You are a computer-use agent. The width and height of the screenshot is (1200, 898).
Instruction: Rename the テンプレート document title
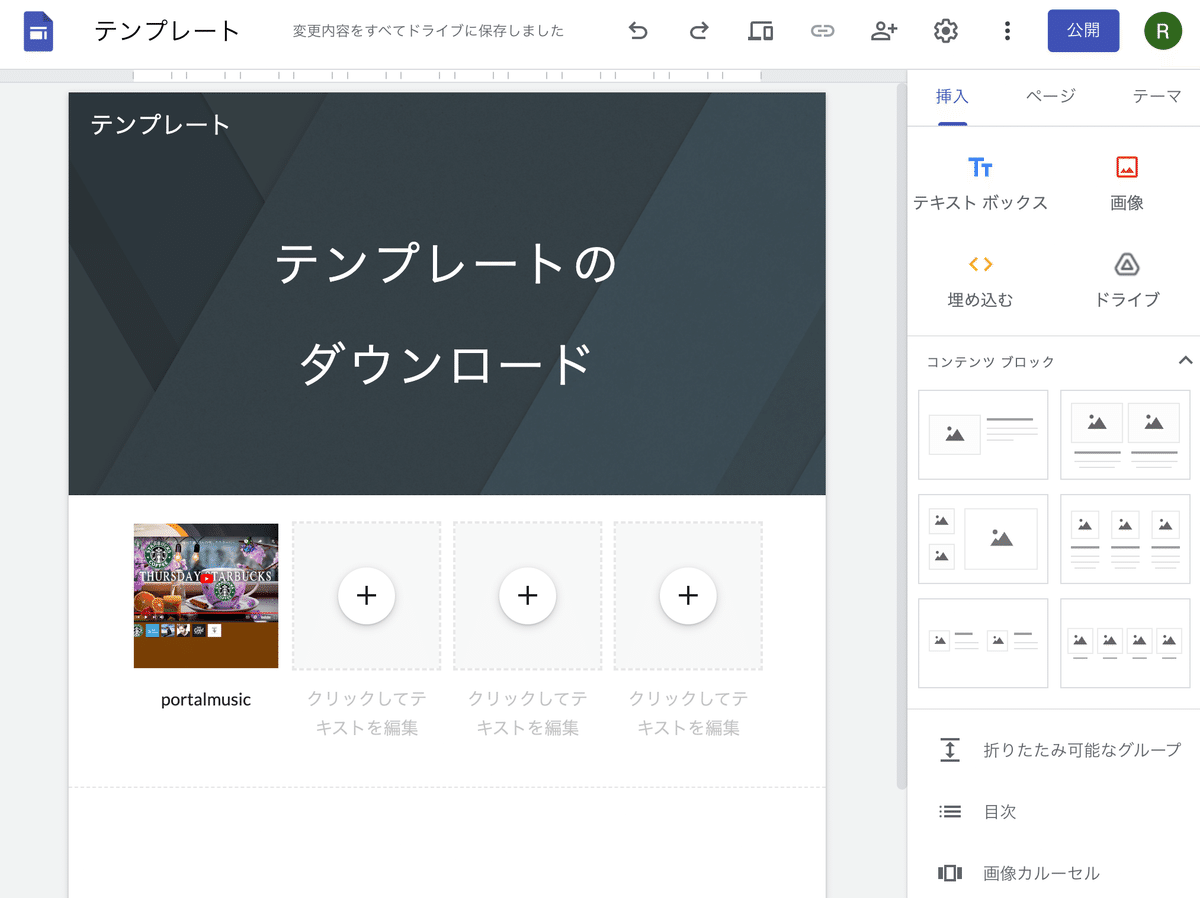[168, 31]
